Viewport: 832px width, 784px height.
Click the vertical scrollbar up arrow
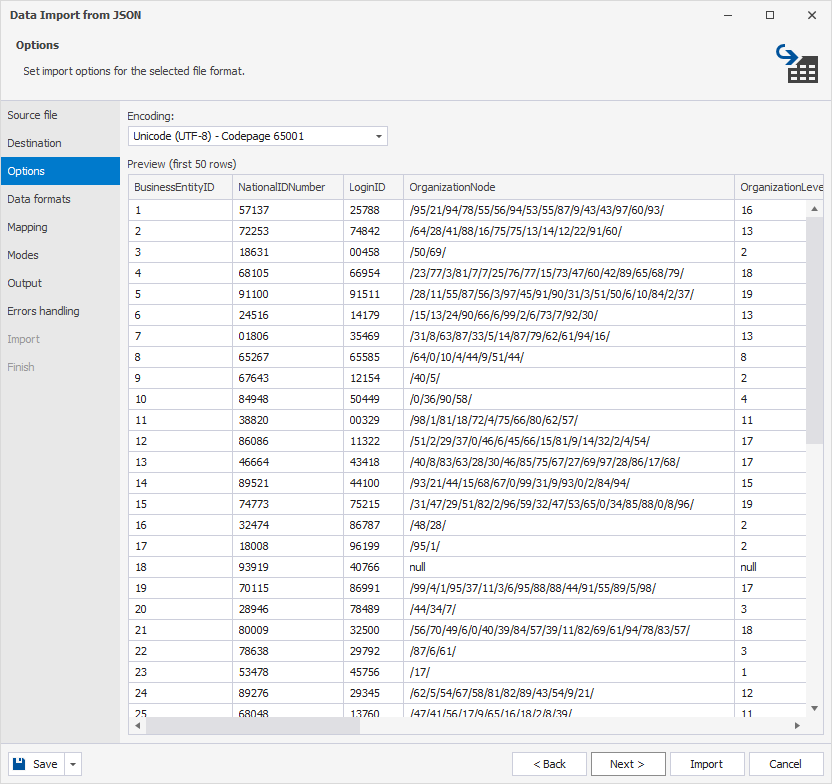point(814,209)
